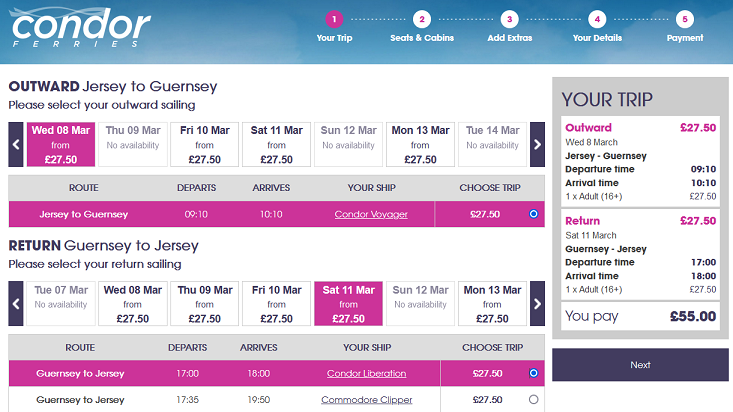Image resolution: width=733 pixels, height=412 pixels.
Task: Choose Sat 11 Mar as outward date
Action: point(276,145)
